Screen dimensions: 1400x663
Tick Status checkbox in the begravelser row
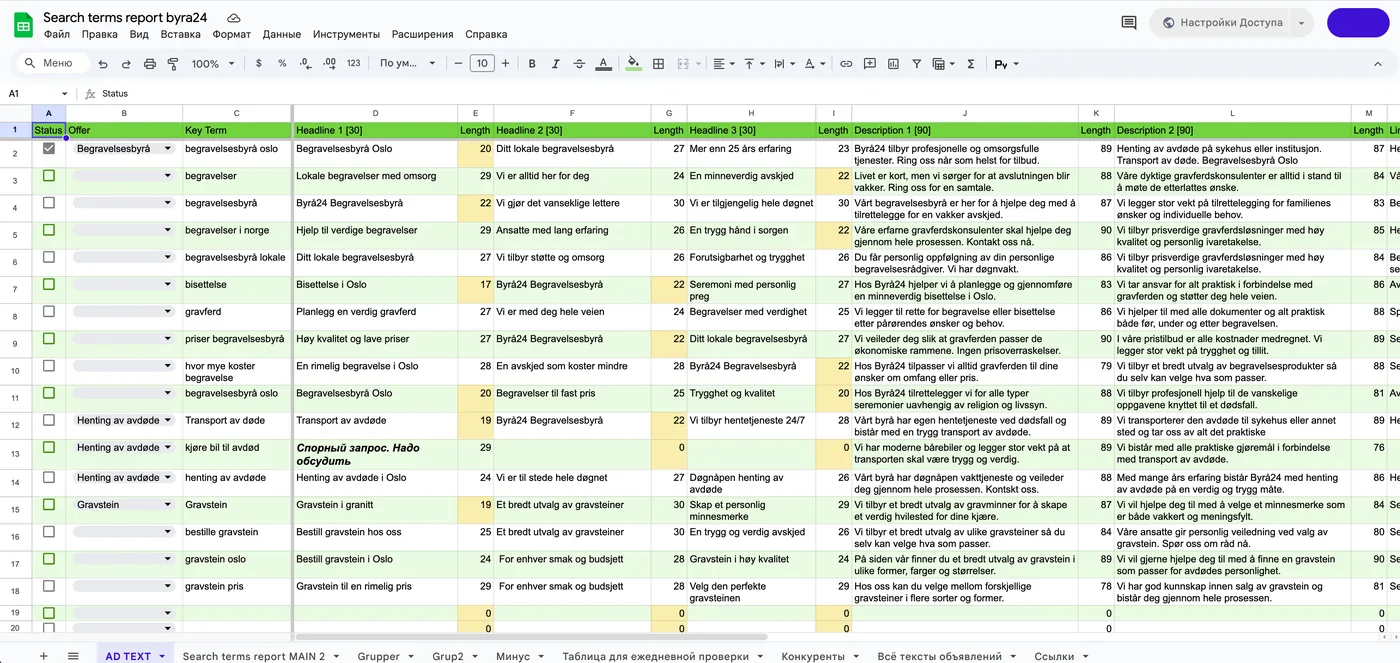[x=48, y=176]
